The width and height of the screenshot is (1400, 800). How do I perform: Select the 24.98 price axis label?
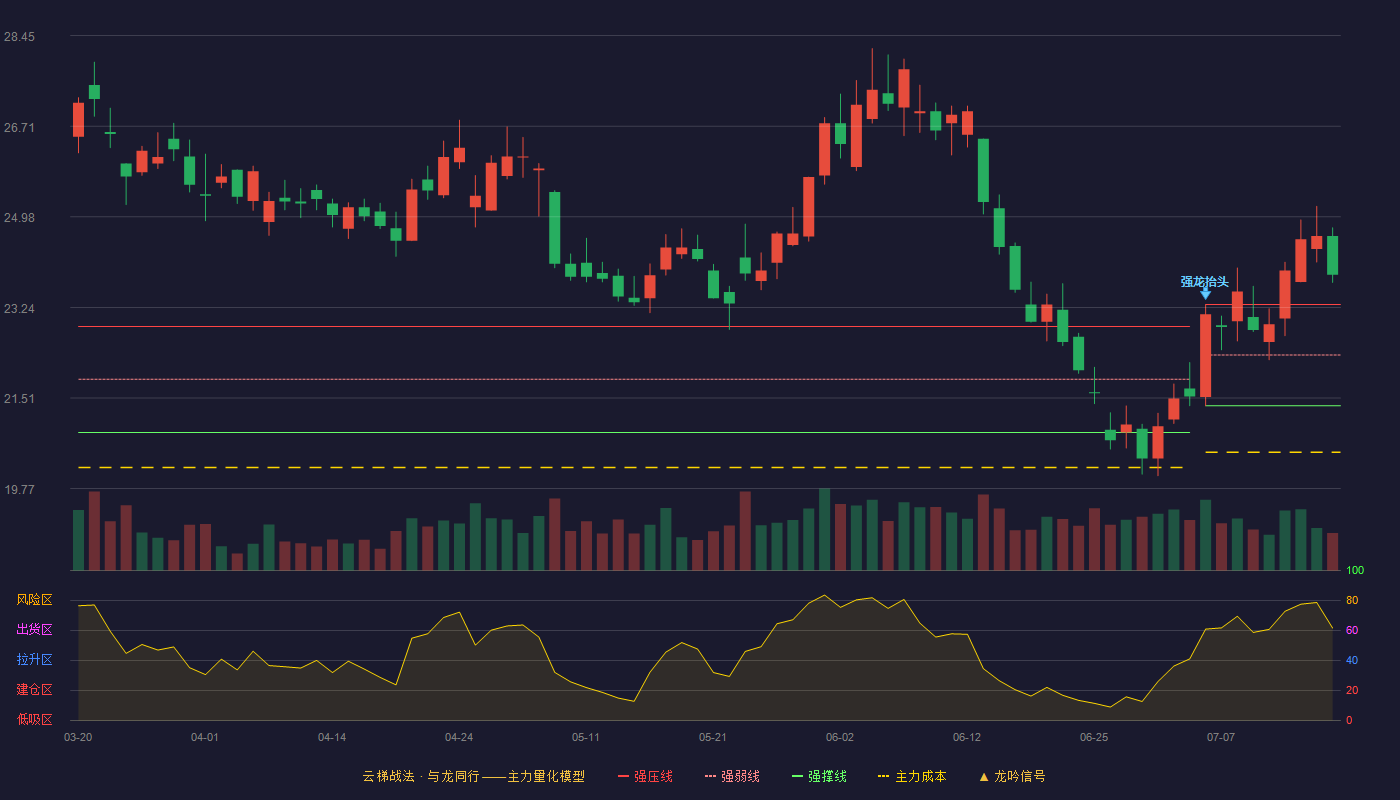(x=19, y=218)
